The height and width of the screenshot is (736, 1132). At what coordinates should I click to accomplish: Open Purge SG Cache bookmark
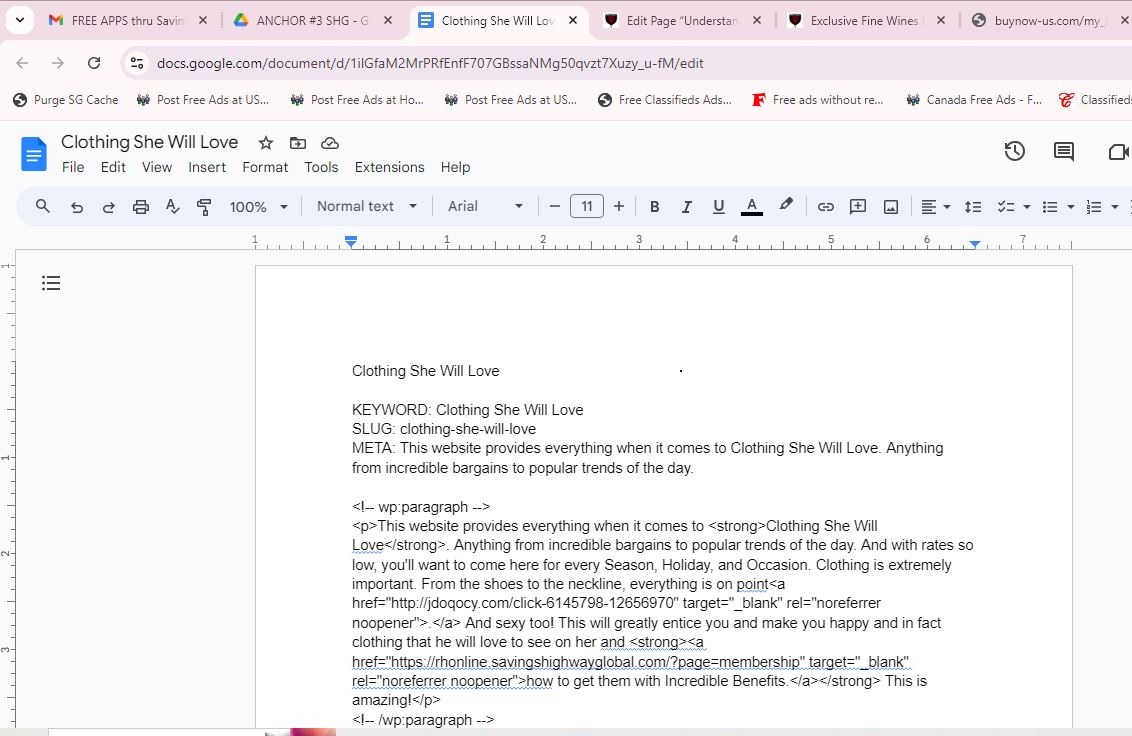(x=66, y=100)
